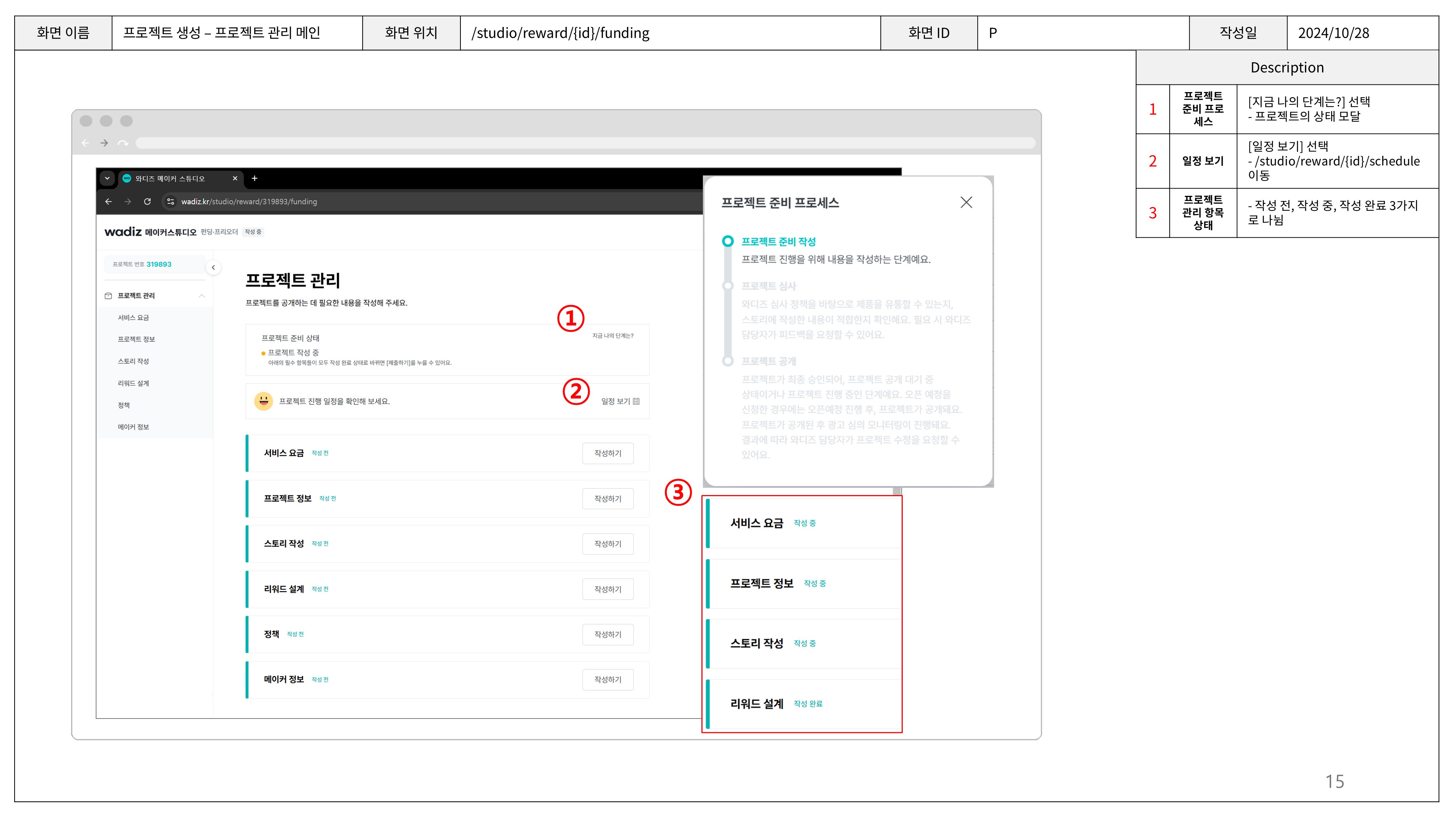Collapse 프로젝트 관리 sidebar section
The width and height of the screenshot is (1456, 819).
202,296
